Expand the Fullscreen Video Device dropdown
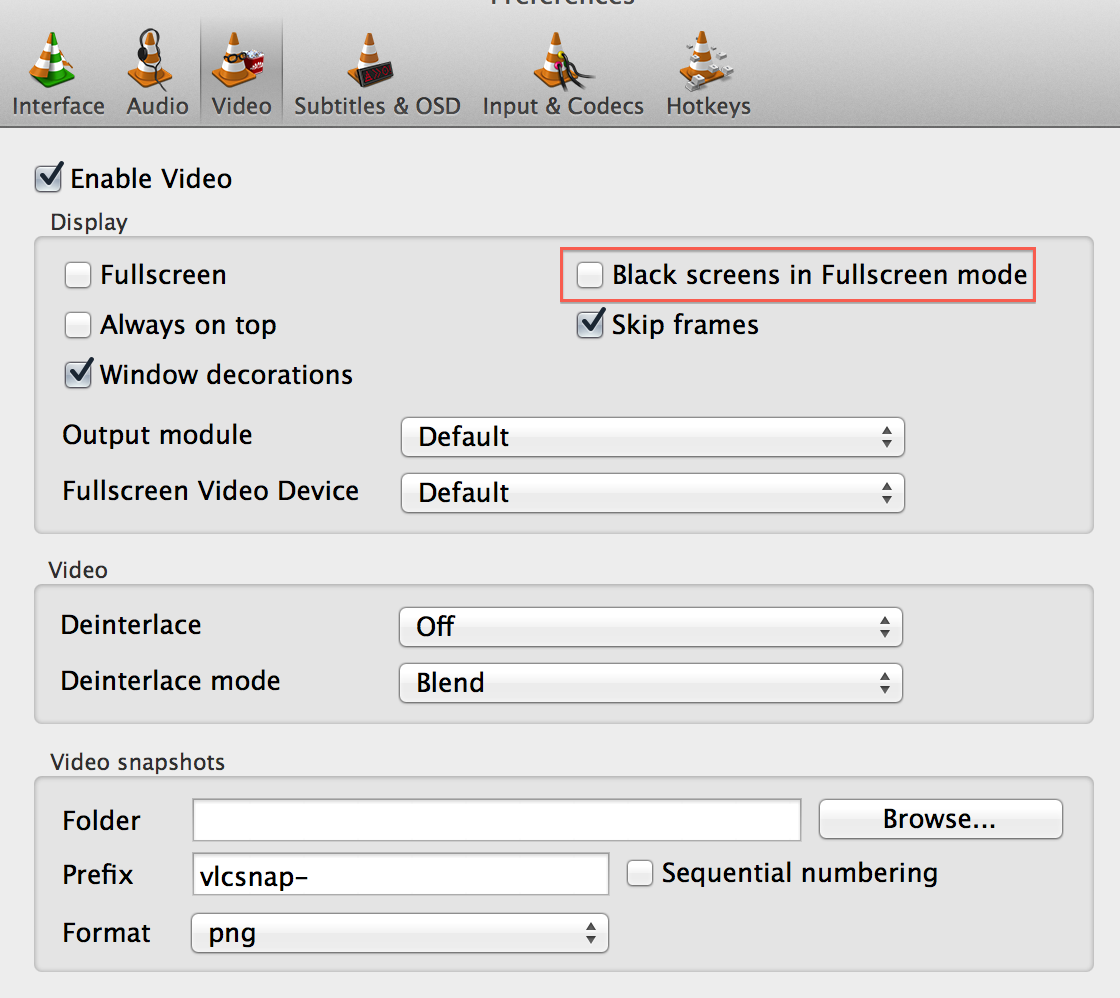This screenshot has height=998, width=1120. tap(653, 493)
